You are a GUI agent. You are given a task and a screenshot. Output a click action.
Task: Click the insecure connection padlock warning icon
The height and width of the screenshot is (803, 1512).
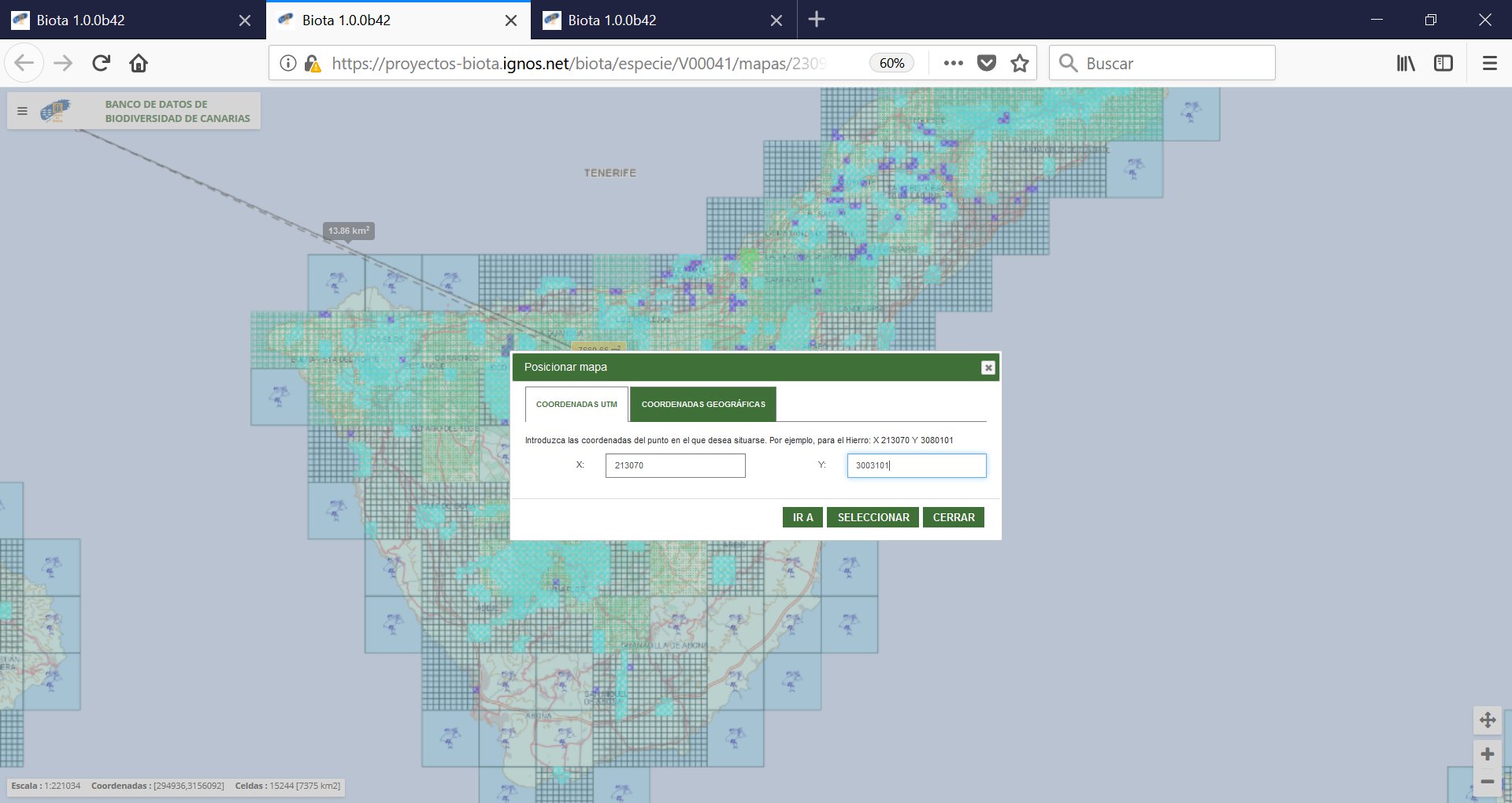312,63
